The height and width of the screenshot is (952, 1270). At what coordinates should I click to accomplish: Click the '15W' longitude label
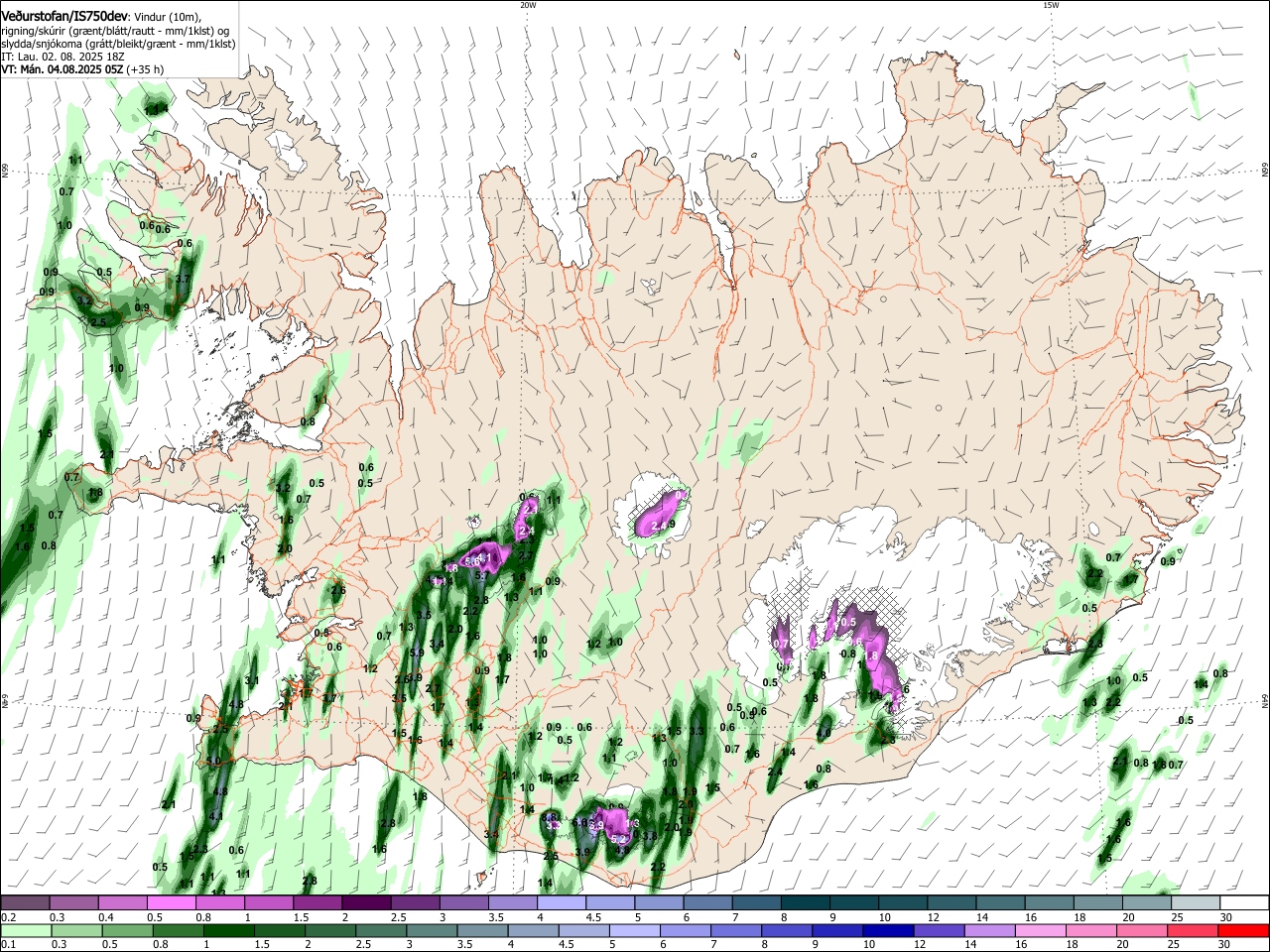click(x=1051, y=5)
